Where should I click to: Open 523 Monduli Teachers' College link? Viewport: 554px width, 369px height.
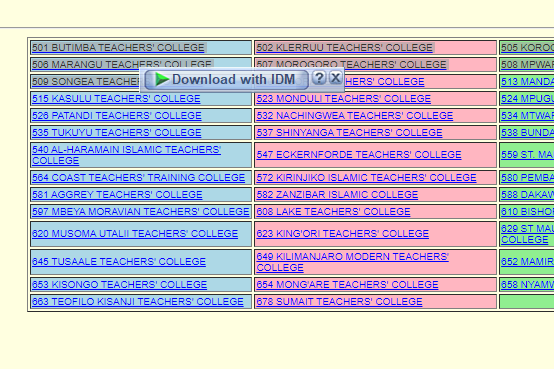[x=344, y=99]
